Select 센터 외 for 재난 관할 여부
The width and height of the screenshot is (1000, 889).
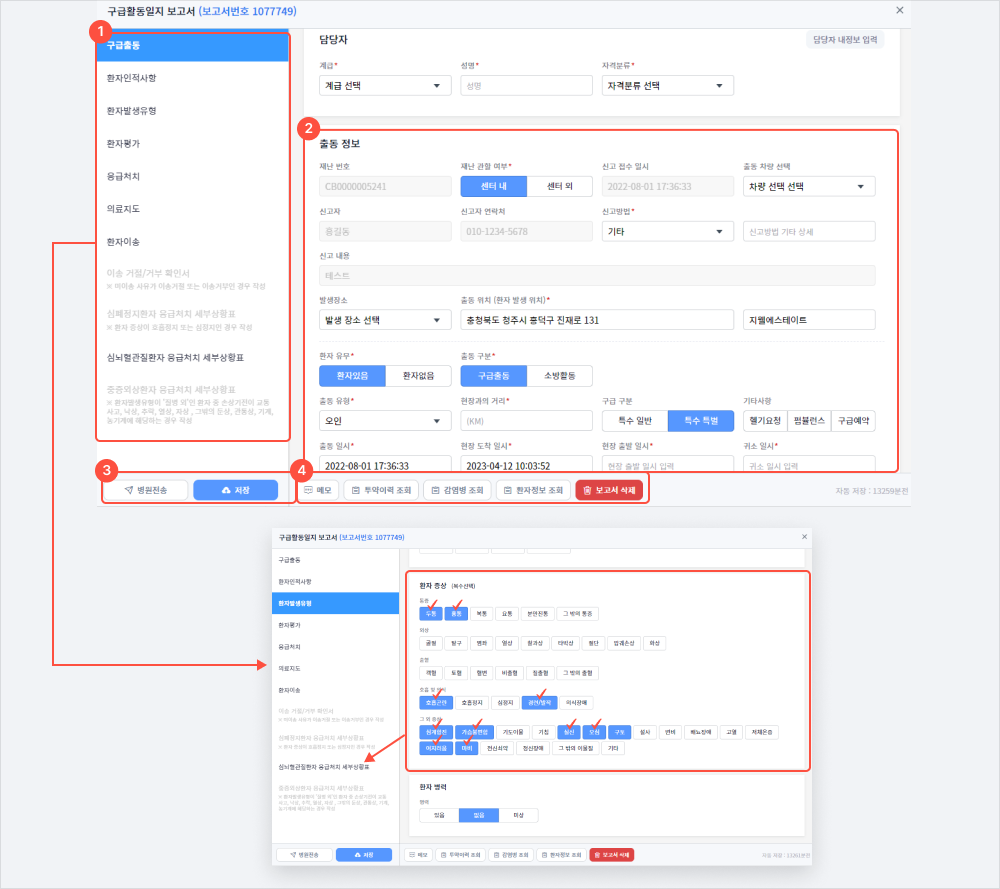(559, 186)
